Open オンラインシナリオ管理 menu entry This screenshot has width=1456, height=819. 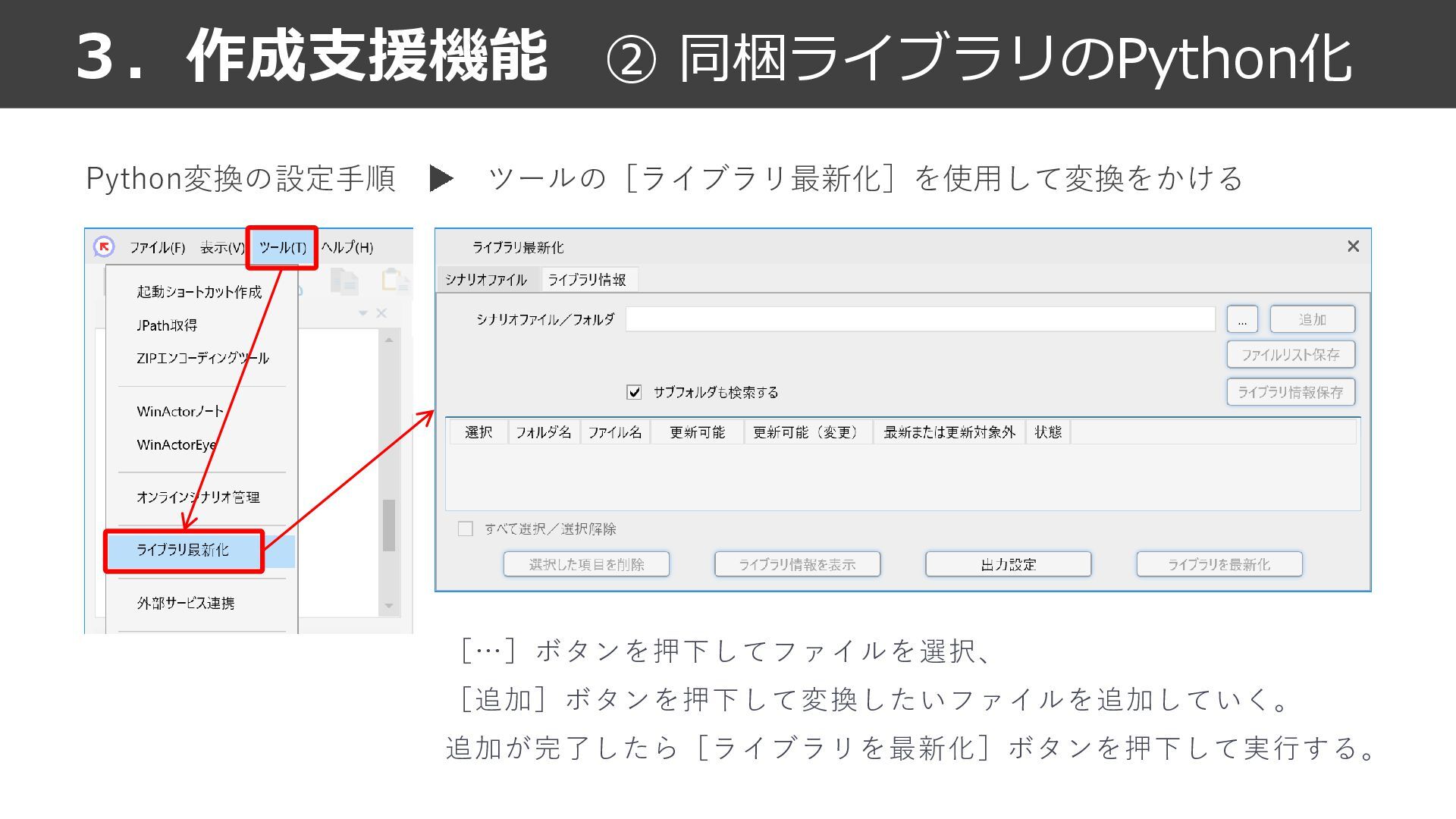(198, 497)
